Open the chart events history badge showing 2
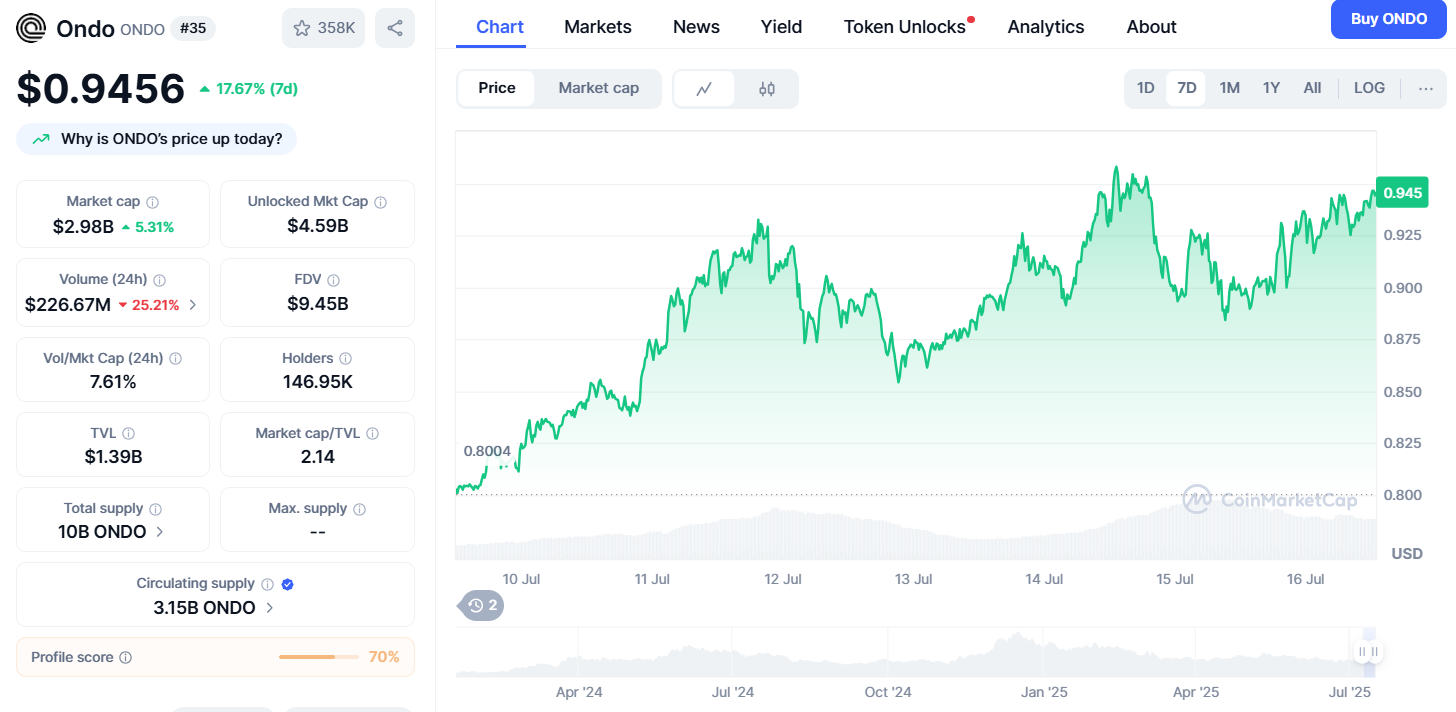 483,605
